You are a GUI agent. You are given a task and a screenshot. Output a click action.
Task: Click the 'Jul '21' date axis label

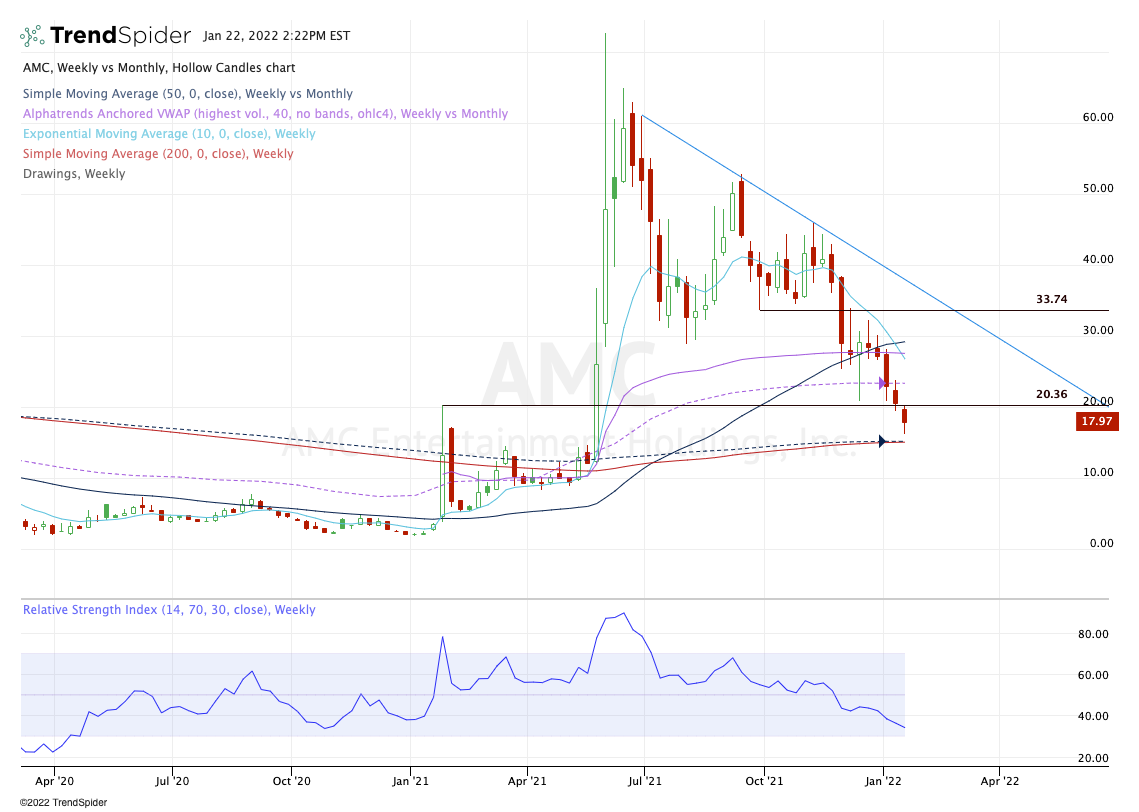[x=644, y=781]
